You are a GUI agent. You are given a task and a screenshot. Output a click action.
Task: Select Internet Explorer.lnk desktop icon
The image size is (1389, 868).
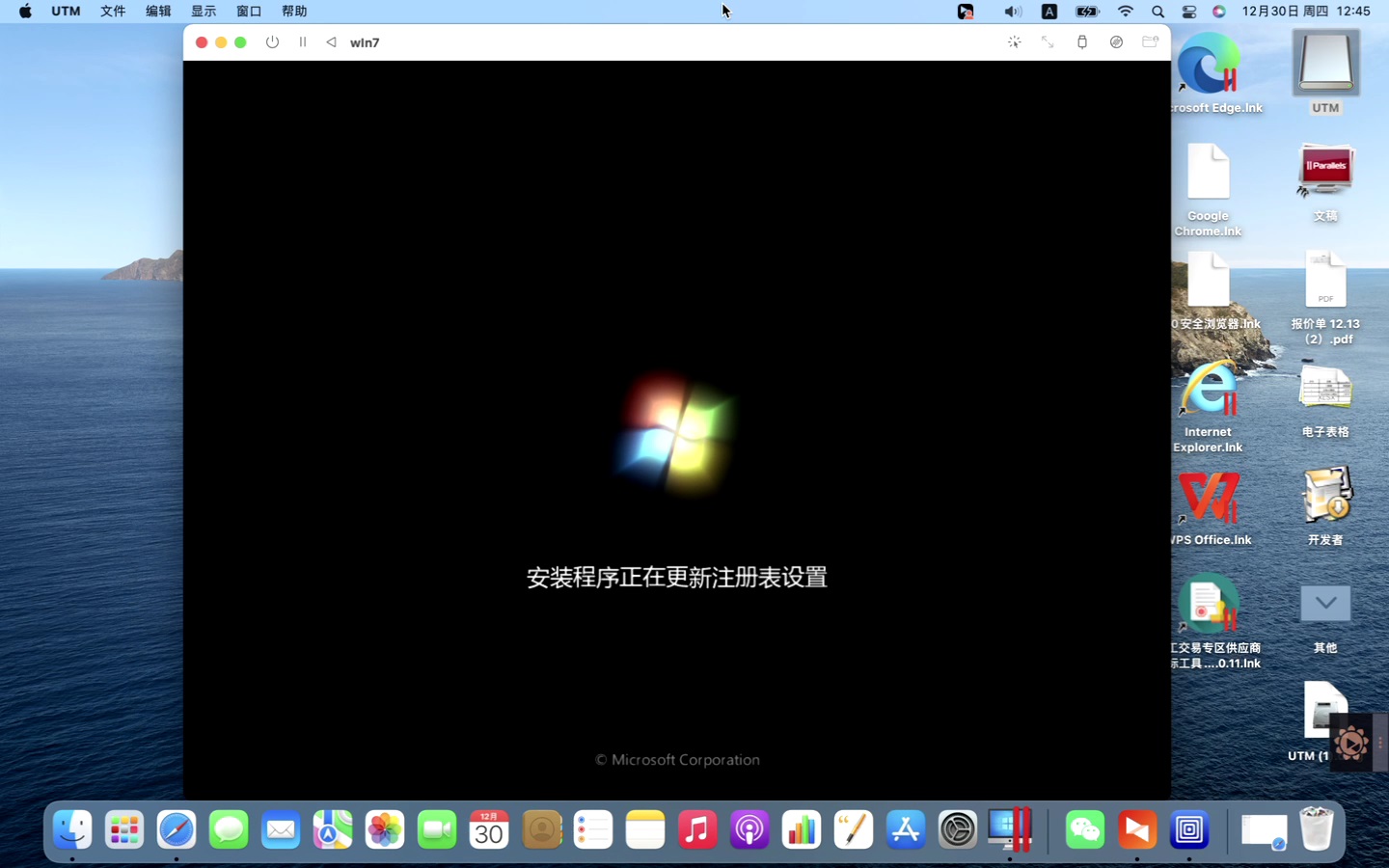click(1210, 389)
